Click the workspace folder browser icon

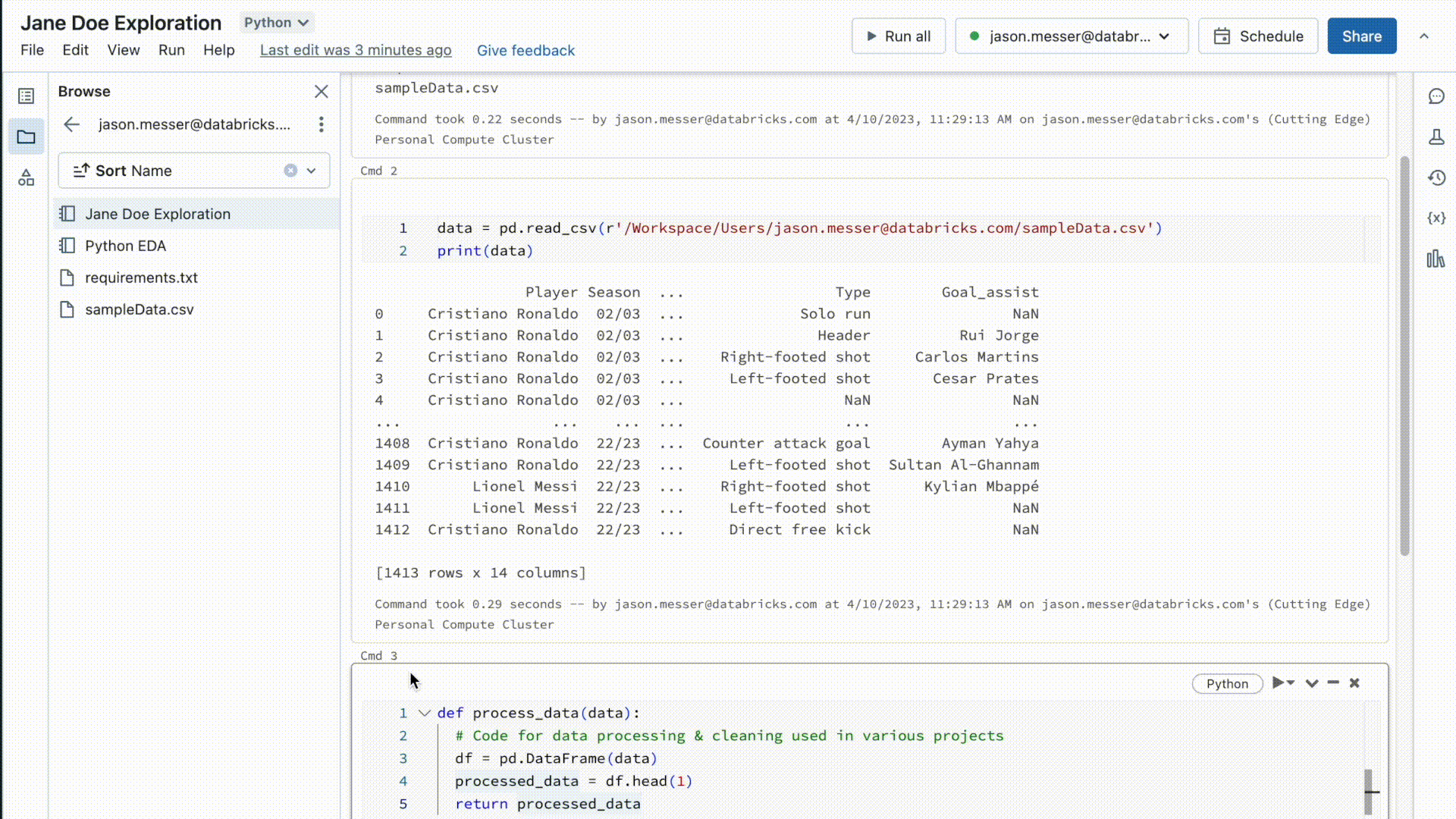point(26,137)
